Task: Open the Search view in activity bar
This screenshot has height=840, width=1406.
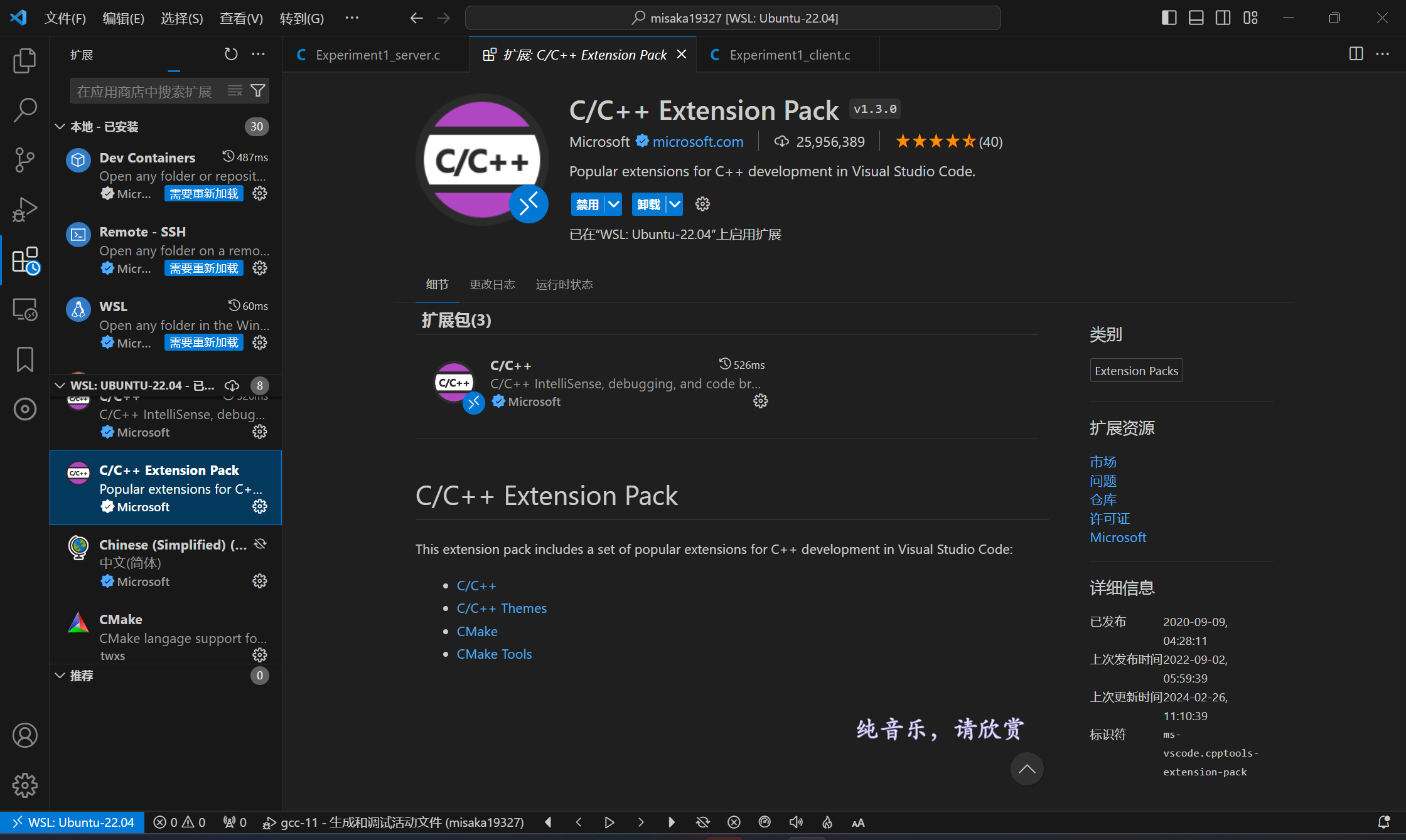Action: (24, 110)
